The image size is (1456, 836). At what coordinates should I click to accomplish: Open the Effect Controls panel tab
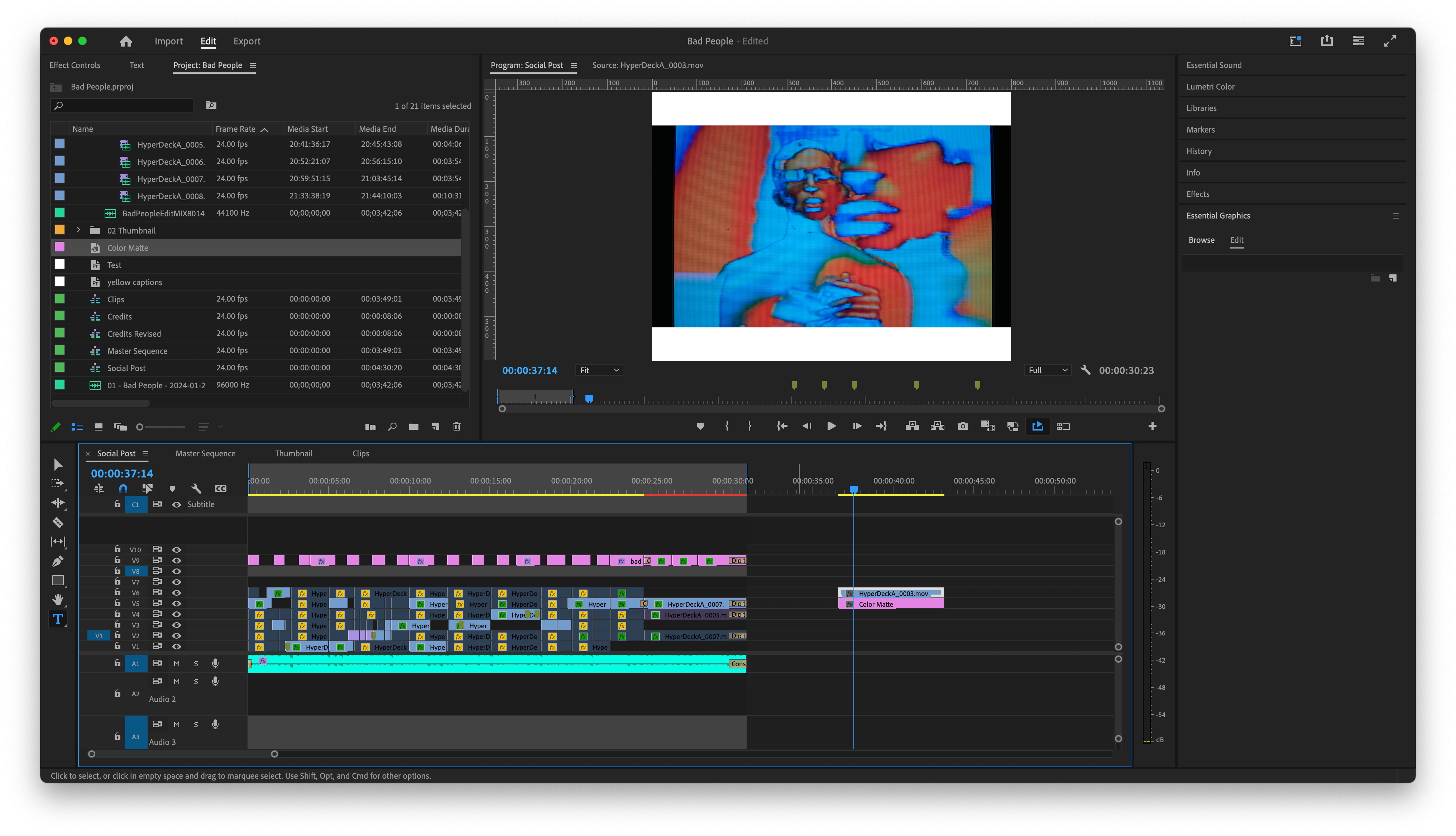tap(75, 66)
